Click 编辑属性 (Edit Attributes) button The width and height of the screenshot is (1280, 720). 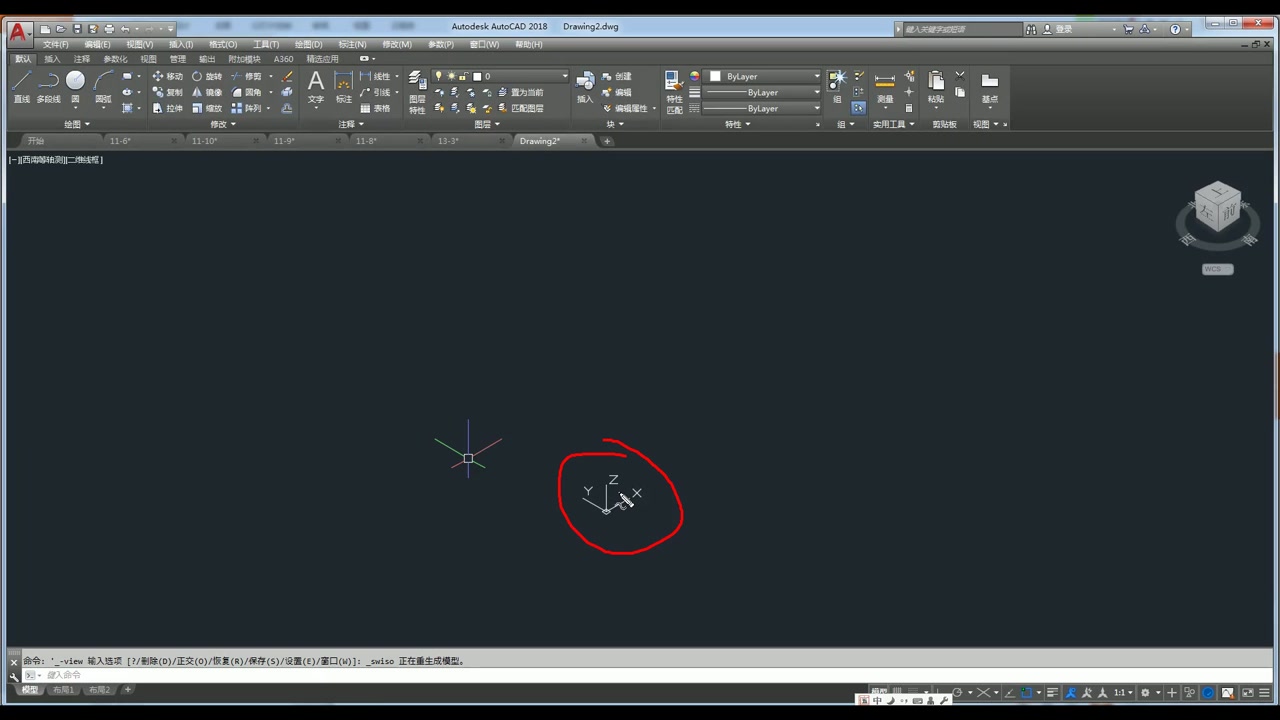[624, 108]
